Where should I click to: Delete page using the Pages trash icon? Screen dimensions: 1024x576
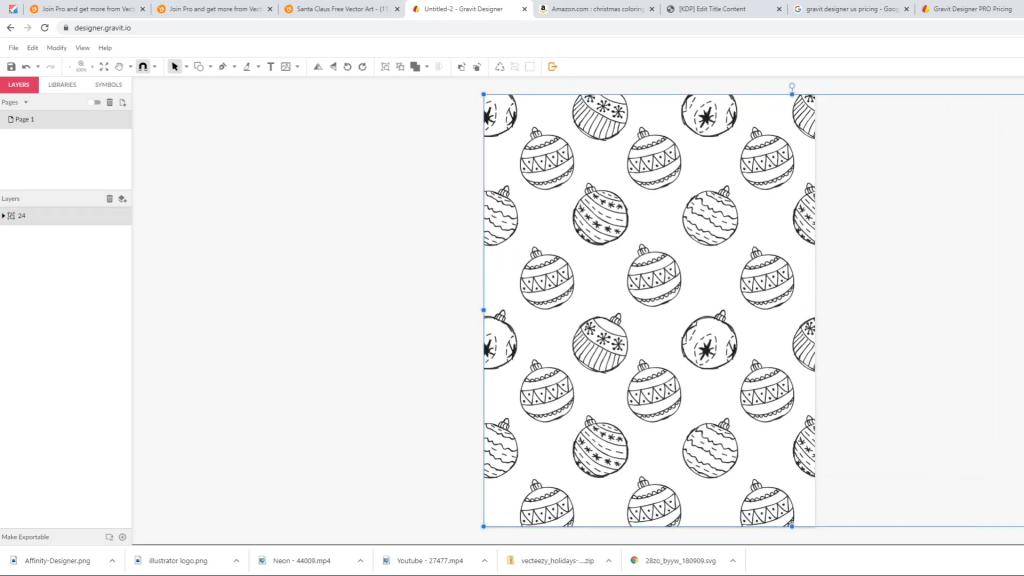pyautogui.click(x=110, y=102)
